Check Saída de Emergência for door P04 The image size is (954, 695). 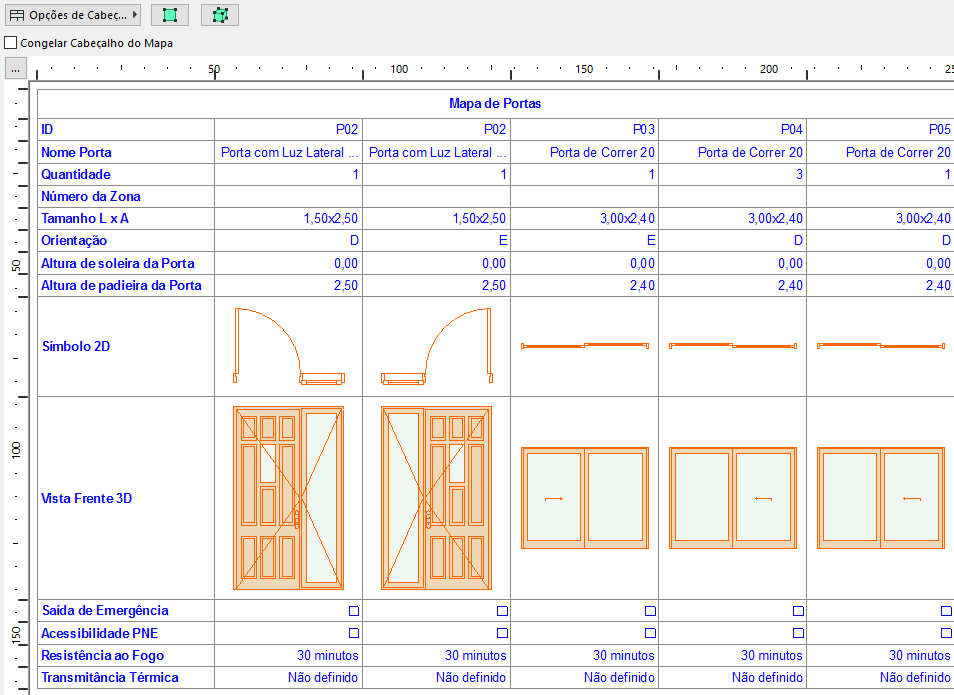[x=797, y=609]
